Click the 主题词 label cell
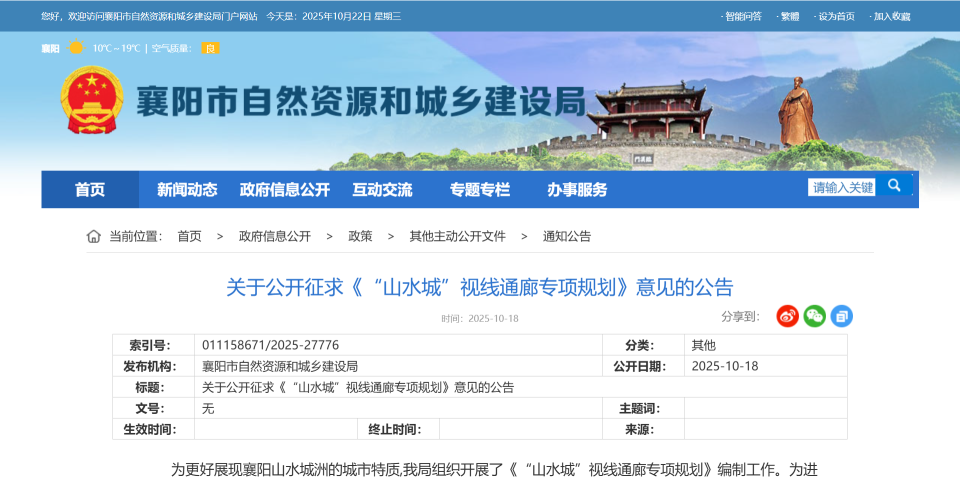The image size is (960, 480). click(643, 408)
